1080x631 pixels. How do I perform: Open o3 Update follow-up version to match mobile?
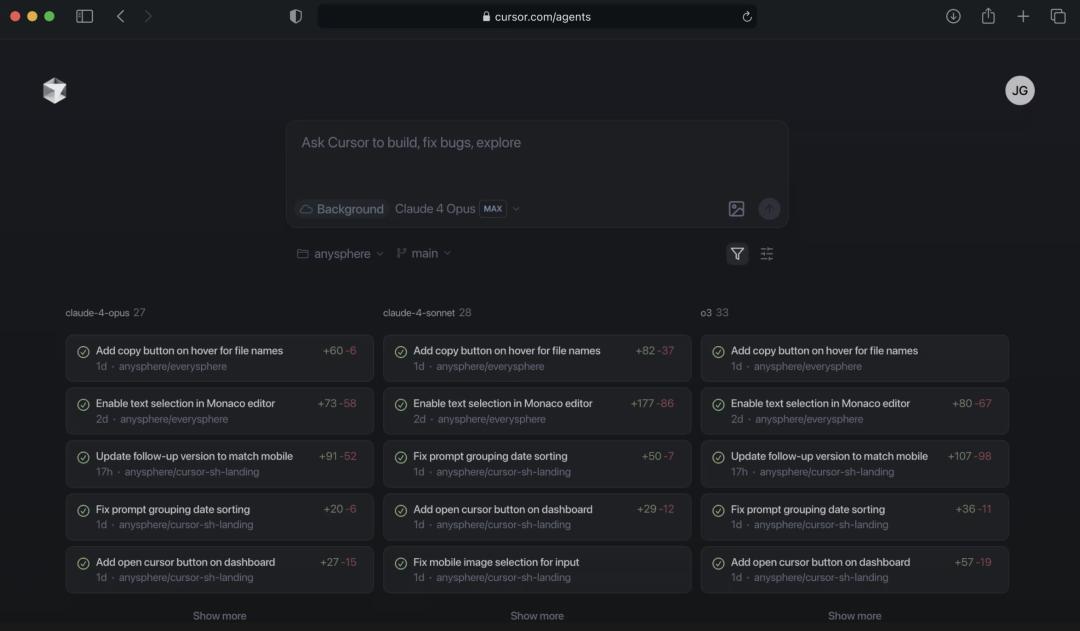(855, 464)
